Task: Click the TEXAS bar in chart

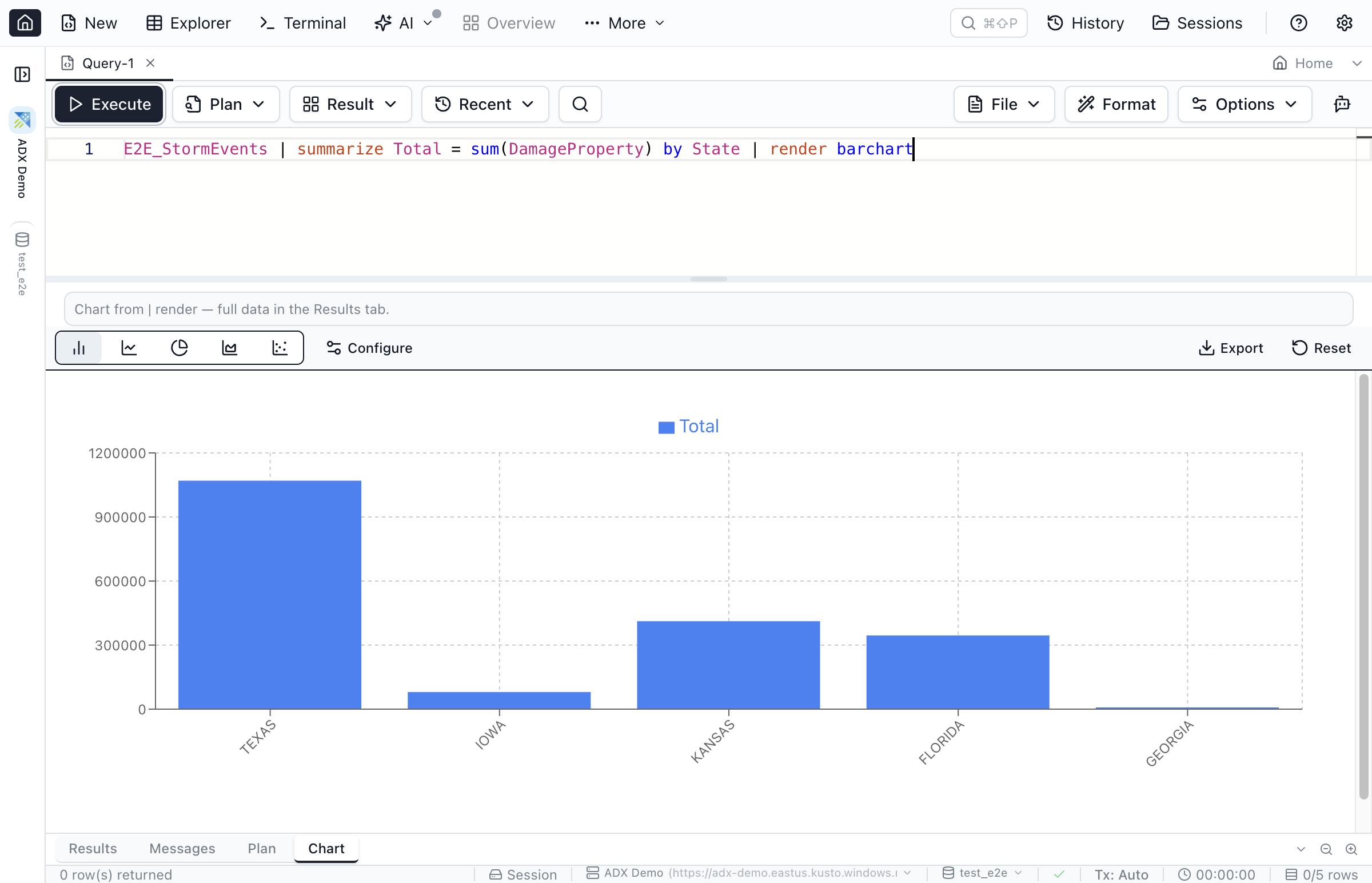Action: click(270, 595)
